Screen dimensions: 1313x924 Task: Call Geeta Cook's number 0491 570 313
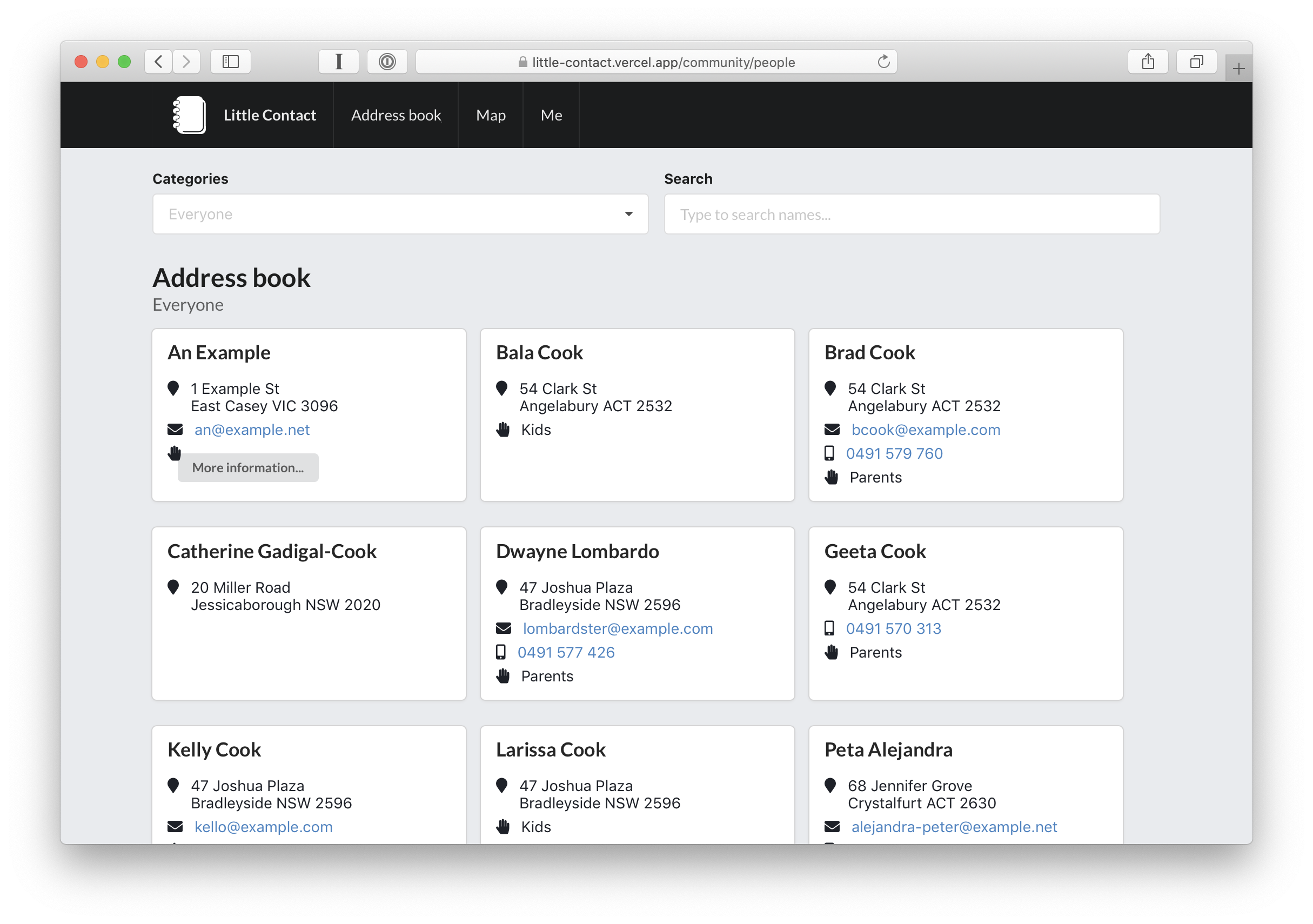[893, 628]
